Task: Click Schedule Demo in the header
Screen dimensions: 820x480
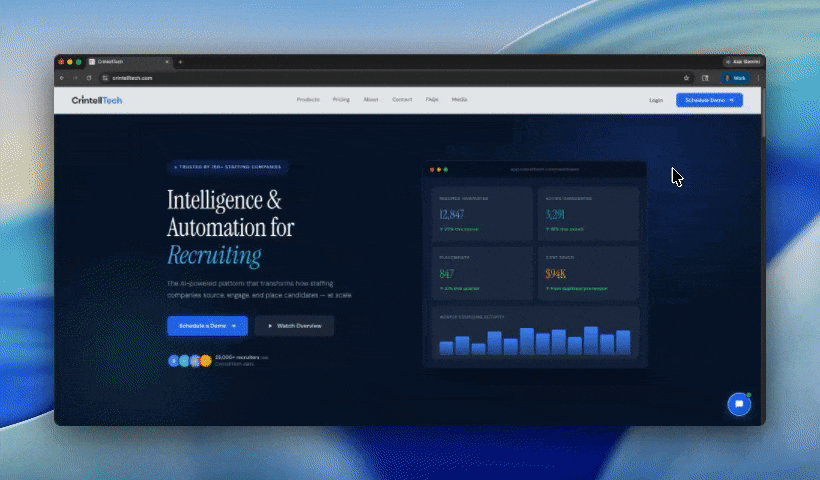Action: (x=709, y=100)
